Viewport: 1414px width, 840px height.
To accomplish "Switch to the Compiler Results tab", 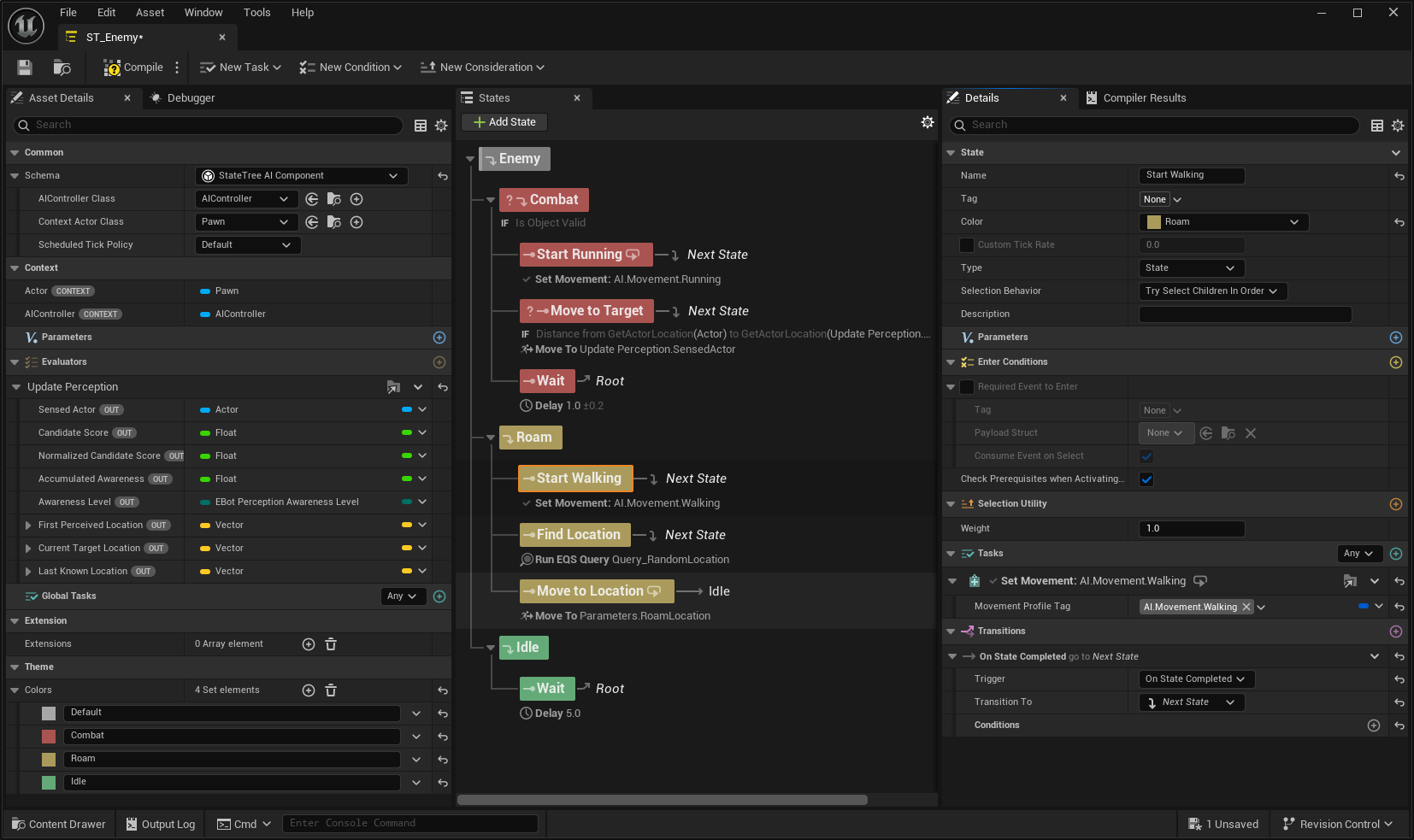I will (x=1144, y=98).
